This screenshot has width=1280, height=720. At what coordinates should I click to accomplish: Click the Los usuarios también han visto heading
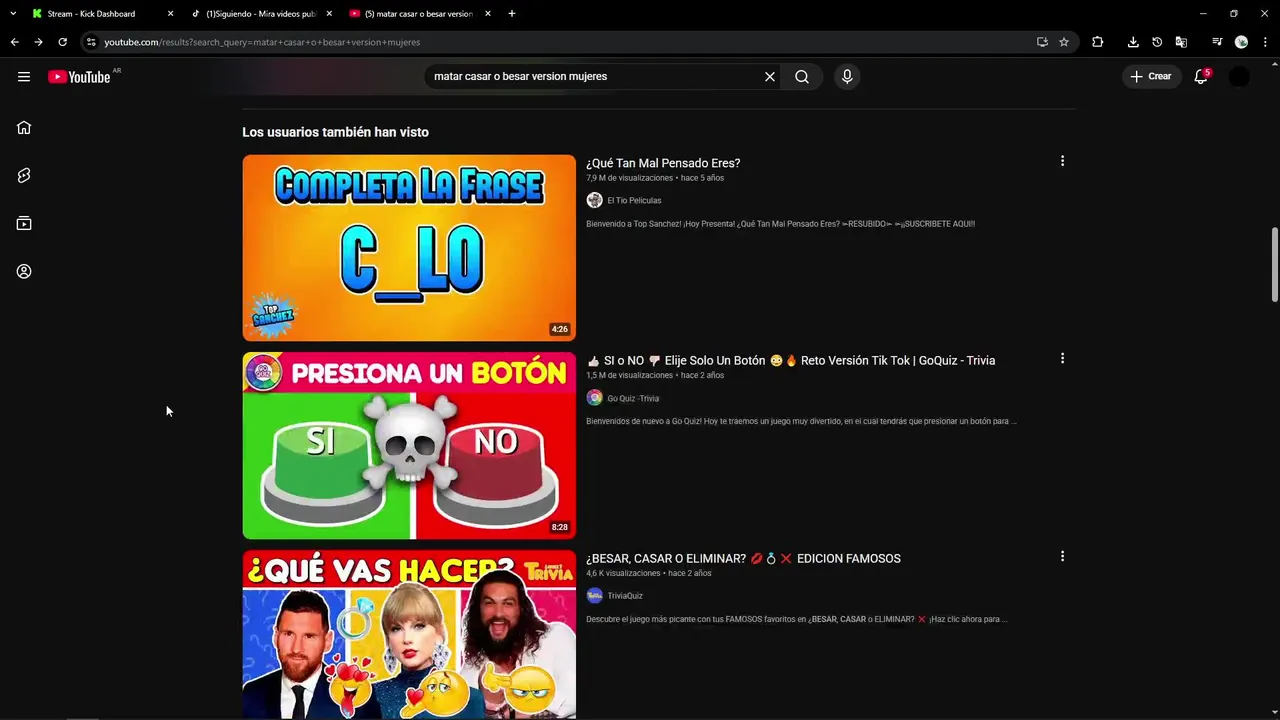335,132
